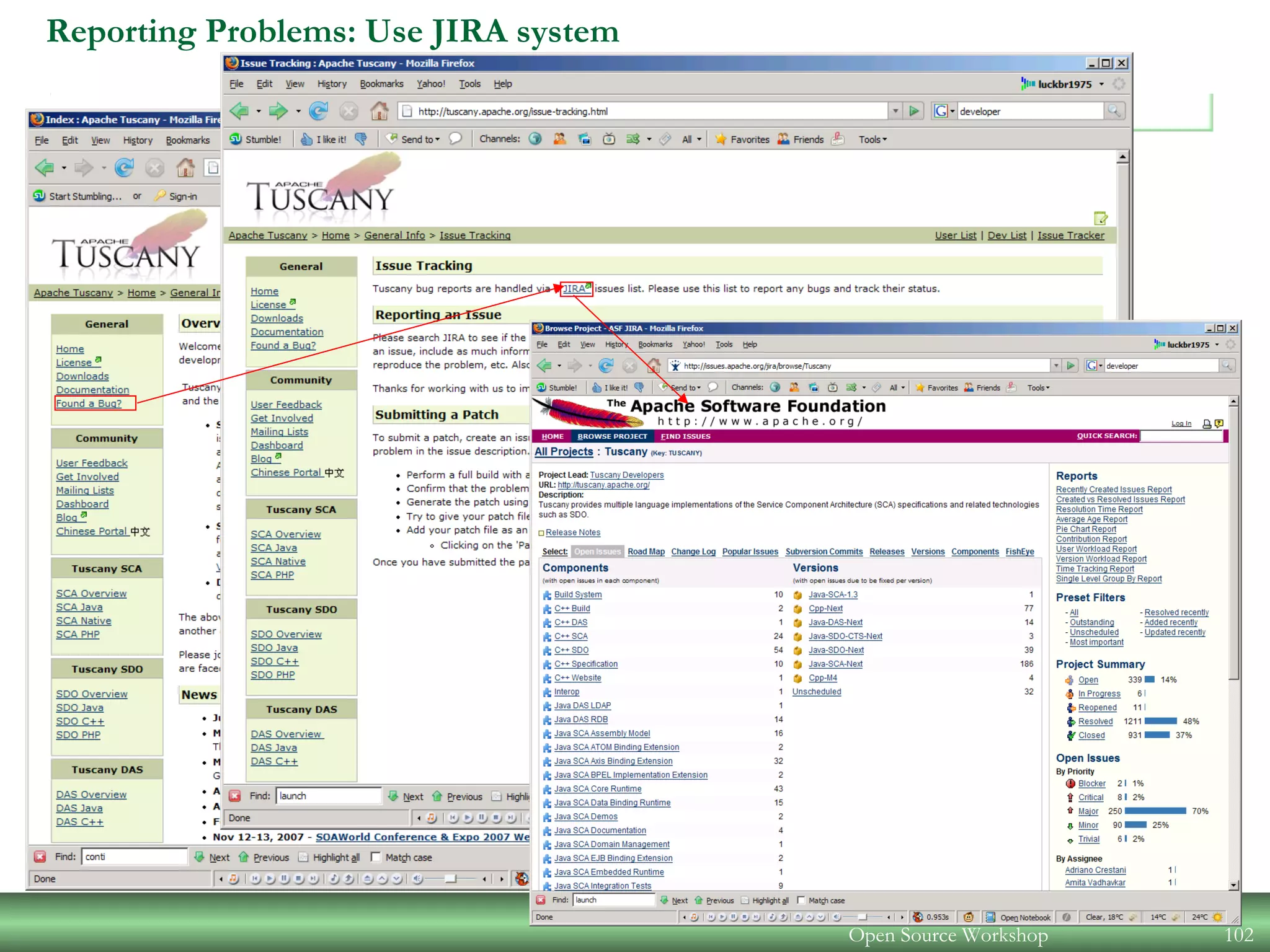Toggle Highlight all in Index Tuscany find bar
This screenshot has height=952, width=1270.
click(329, 857)
